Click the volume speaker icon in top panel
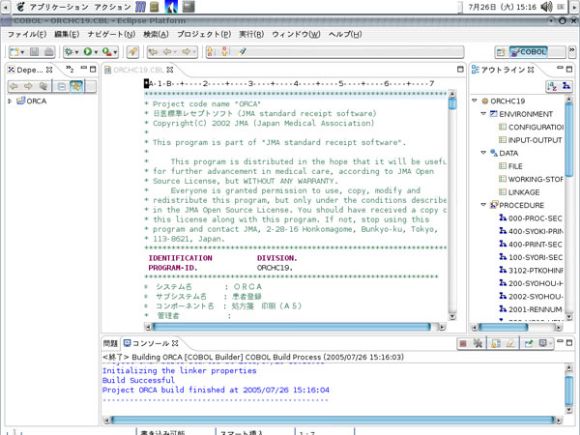The width and height of the screenshot is (580, 435). [x=546, y=7]
